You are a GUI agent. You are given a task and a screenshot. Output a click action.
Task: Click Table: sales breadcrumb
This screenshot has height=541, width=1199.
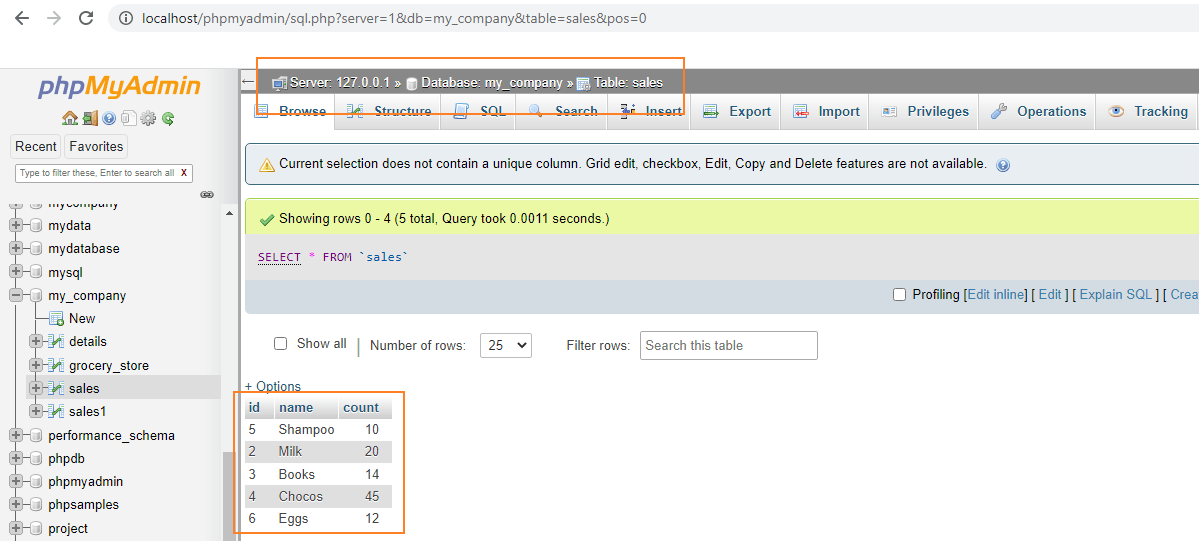coord(628,83)
